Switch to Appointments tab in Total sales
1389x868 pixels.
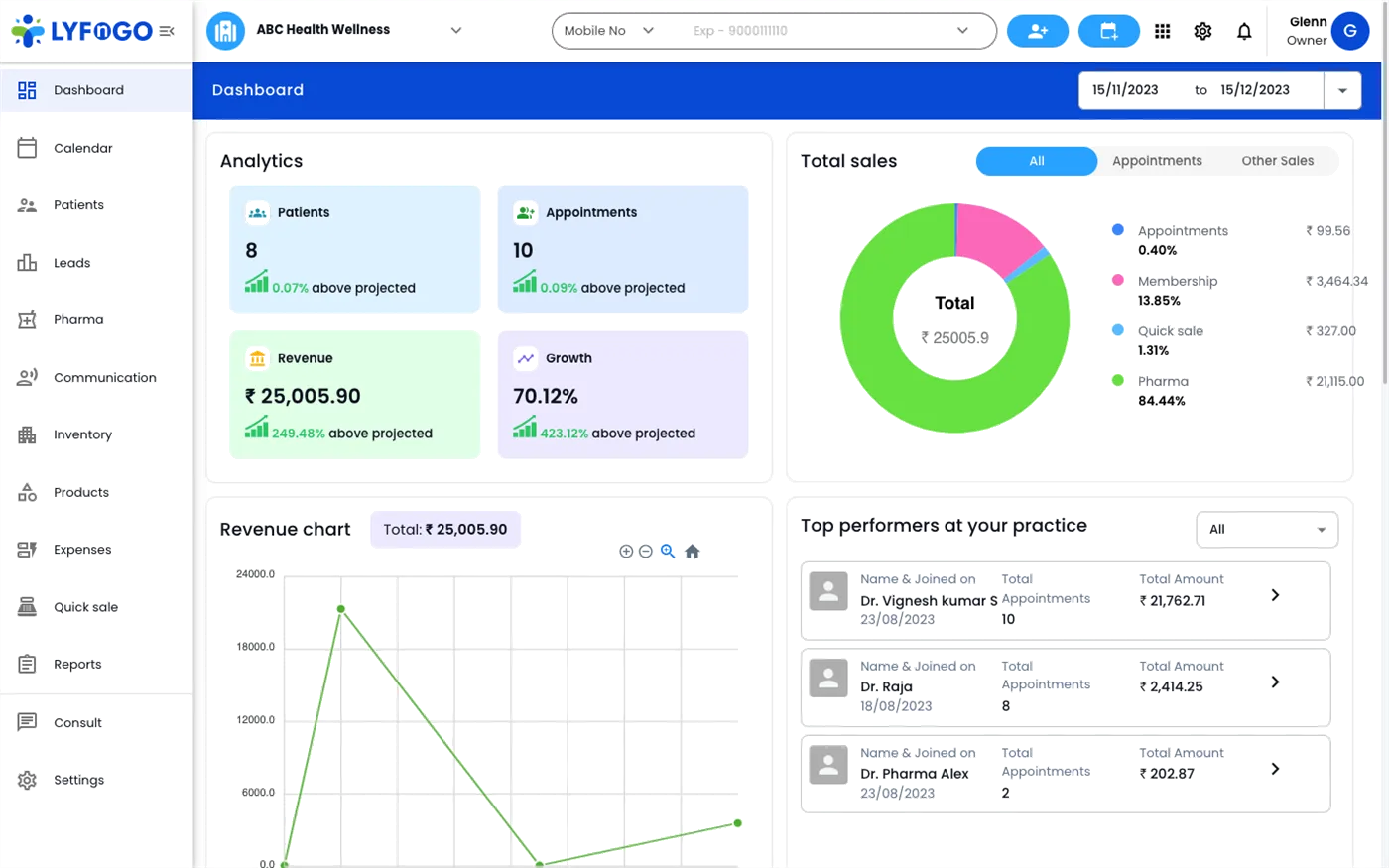(1157, 161)
